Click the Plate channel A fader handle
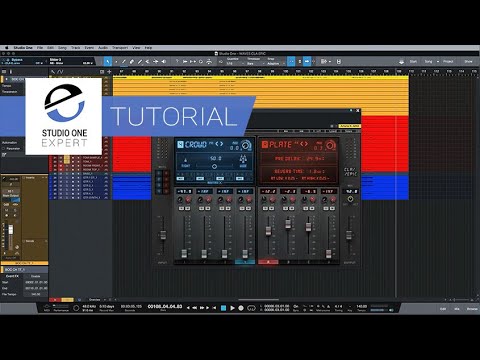This screenshot has height=360, width=480. tap(268, 231)
